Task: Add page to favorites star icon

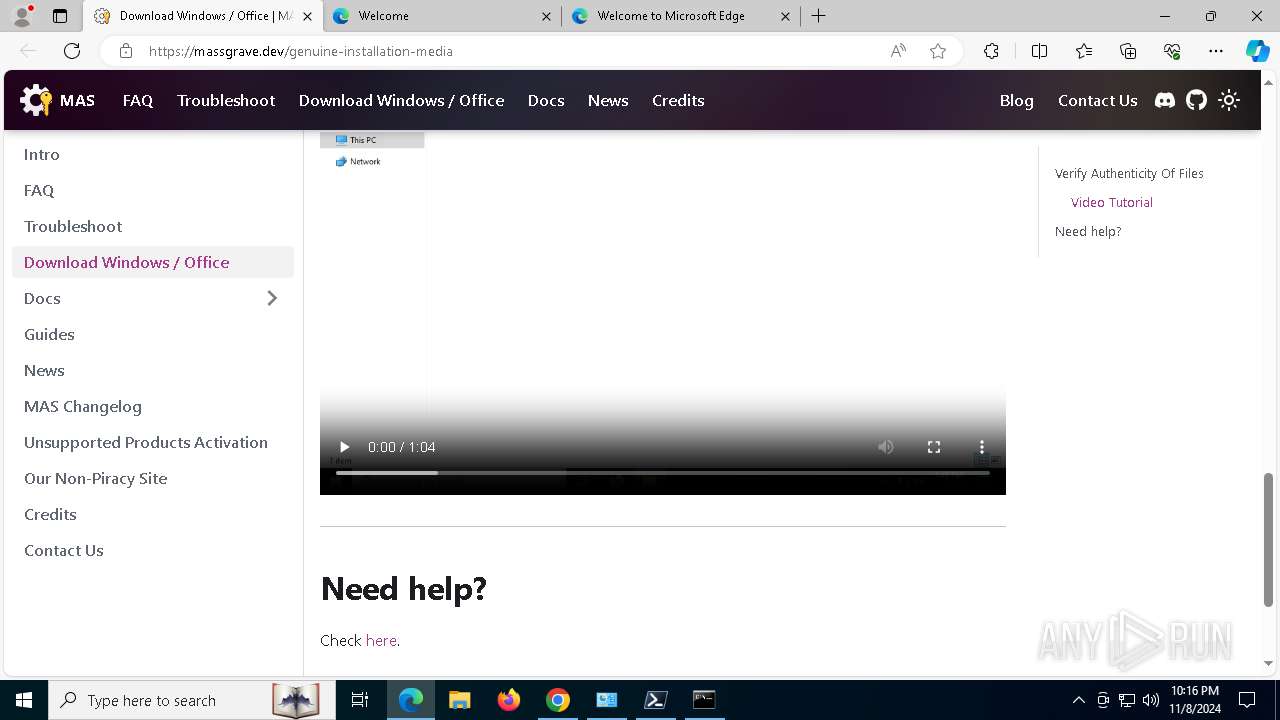Action: (938, 51)
